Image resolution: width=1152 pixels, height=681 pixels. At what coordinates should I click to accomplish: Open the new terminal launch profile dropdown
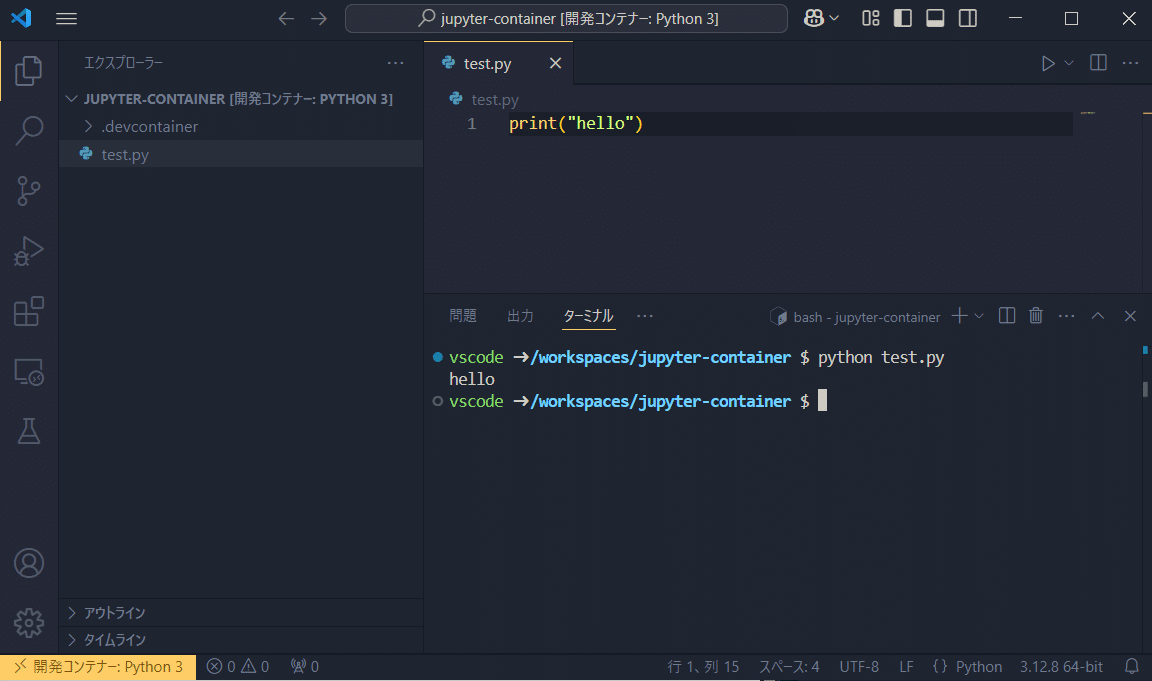click(979, 316)
